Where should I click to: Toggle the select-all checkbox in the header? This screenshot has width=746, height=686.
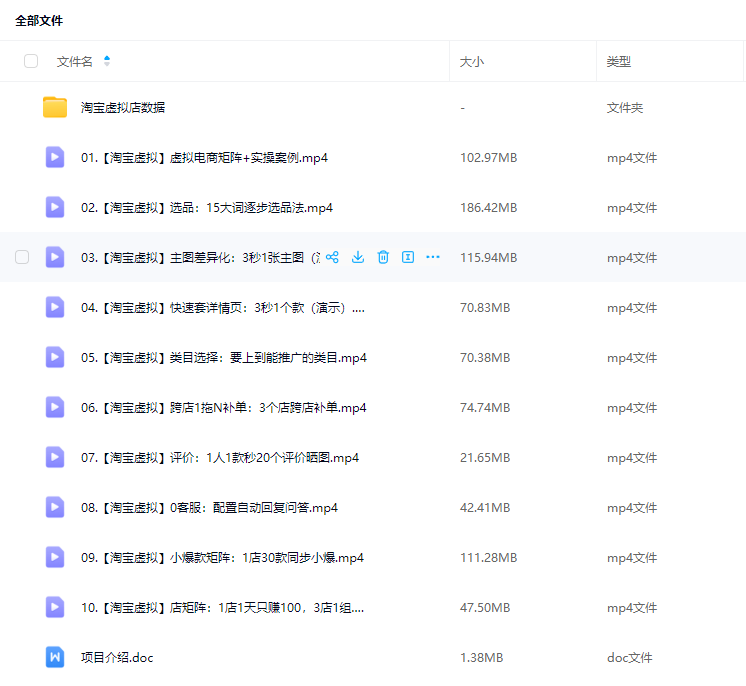coord(31,61)
